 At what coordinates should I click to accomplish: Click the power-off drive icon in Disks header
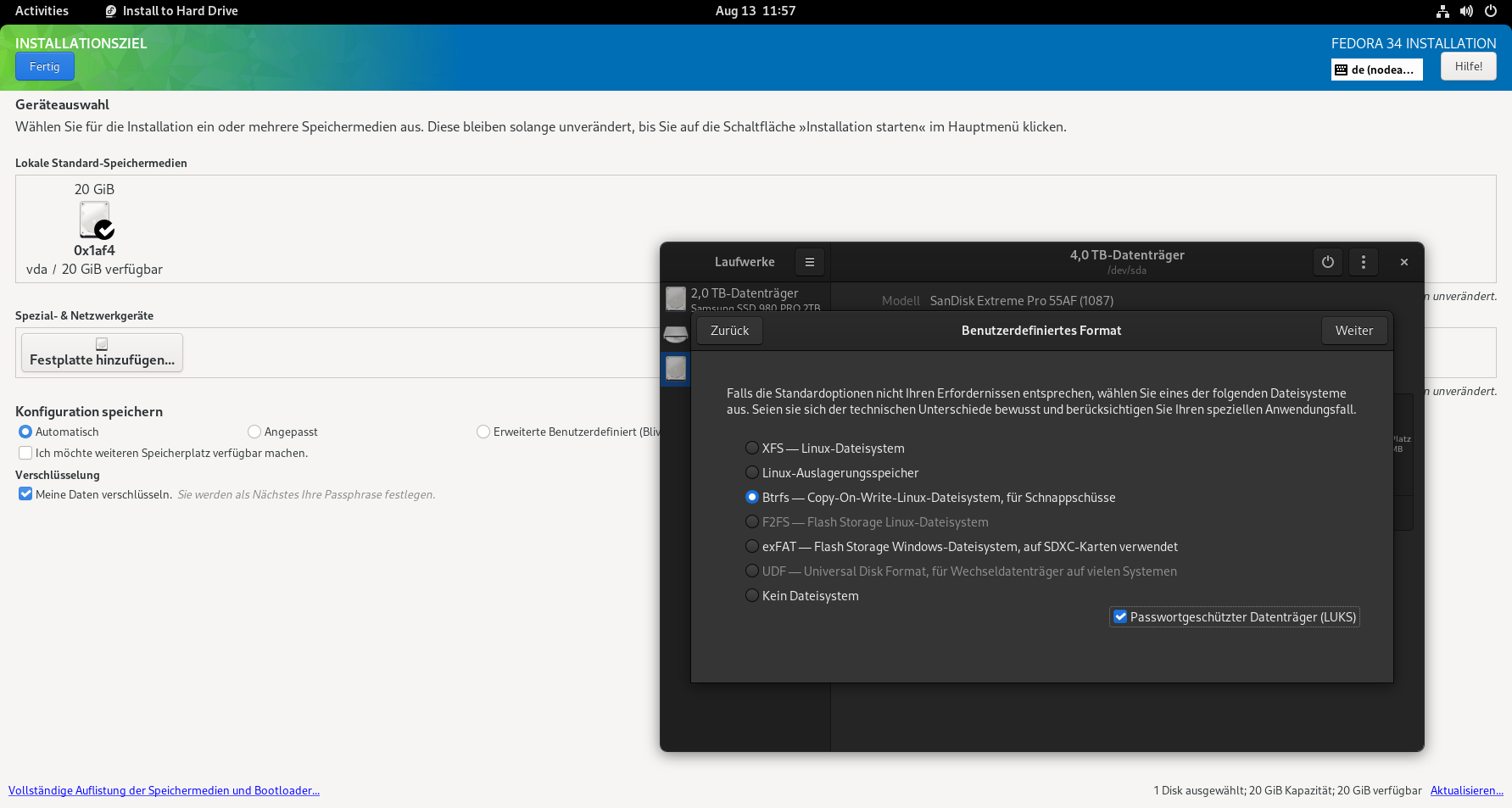point(1328,262)
